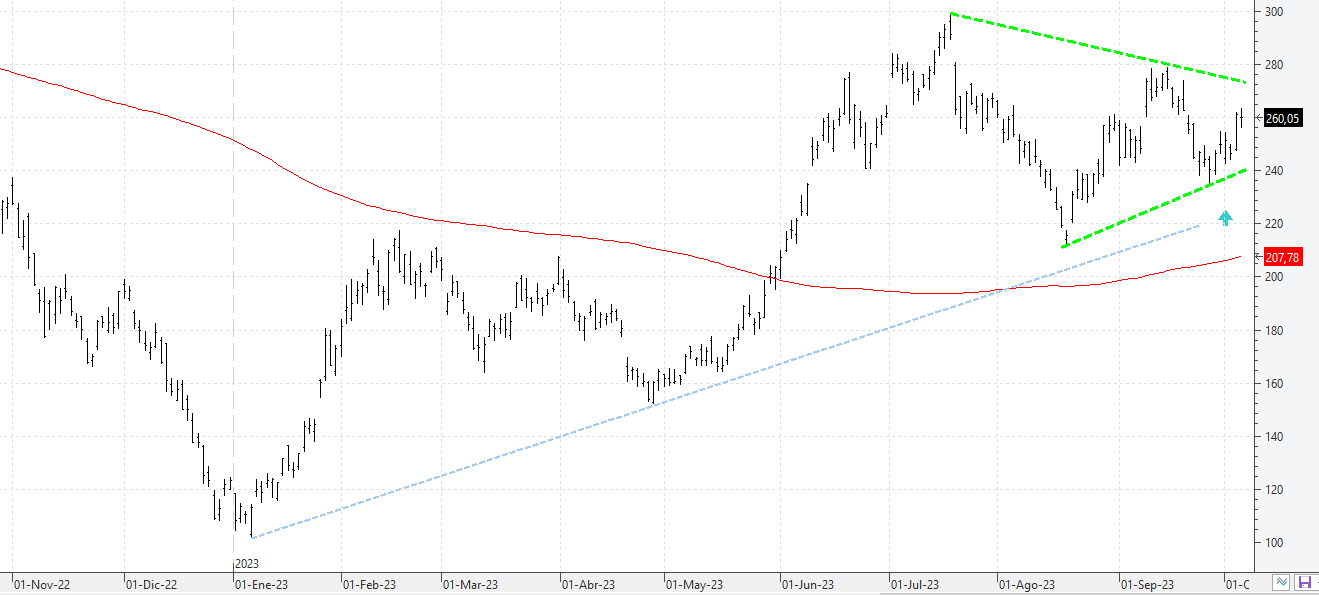Click the 140 price level on the axis

click(x=1275, y=437)
